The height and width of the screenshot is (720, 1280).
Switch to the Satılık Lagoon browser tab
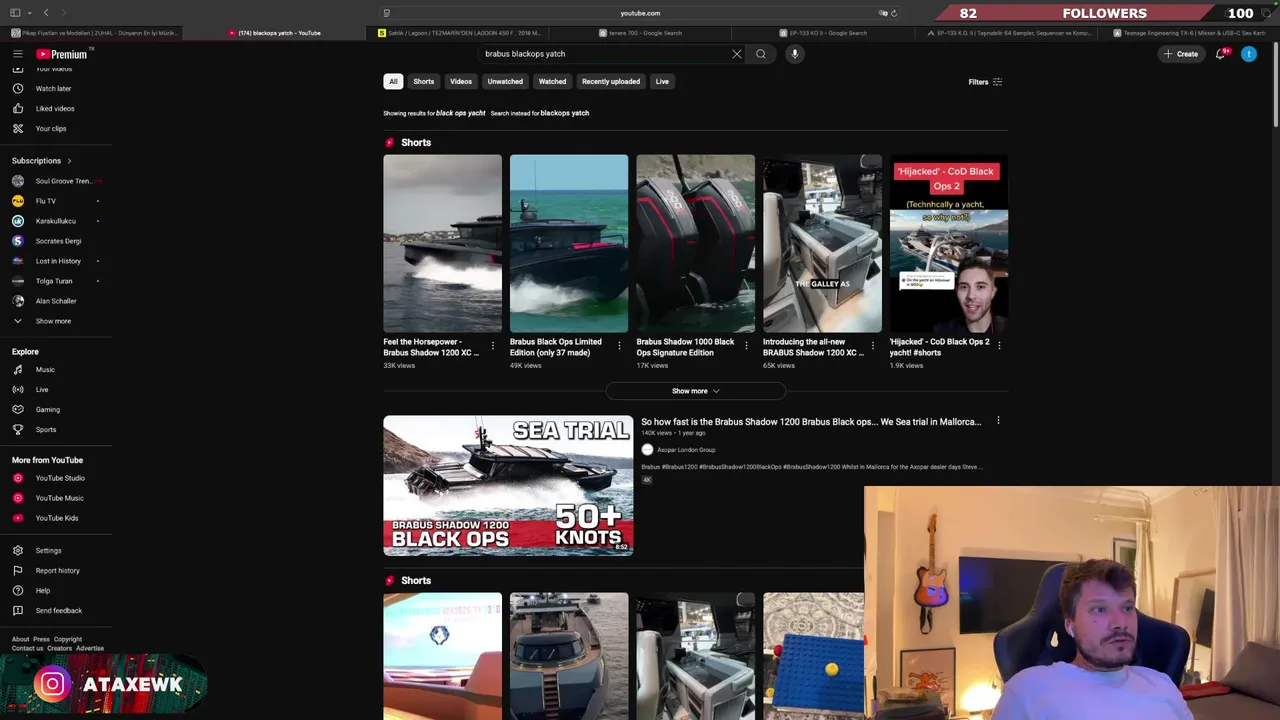[x=459, y=33]
